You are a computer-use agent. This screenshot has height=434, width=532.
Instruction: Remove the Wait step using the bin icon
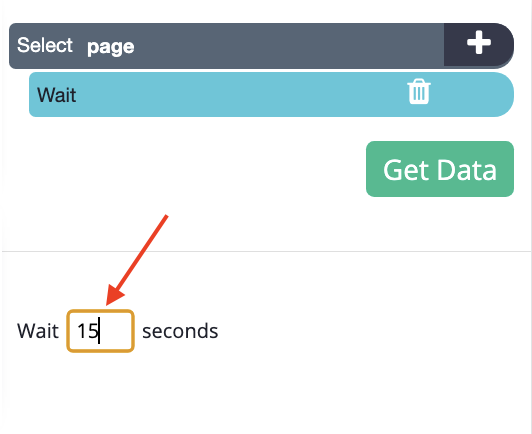pos(419,91)
